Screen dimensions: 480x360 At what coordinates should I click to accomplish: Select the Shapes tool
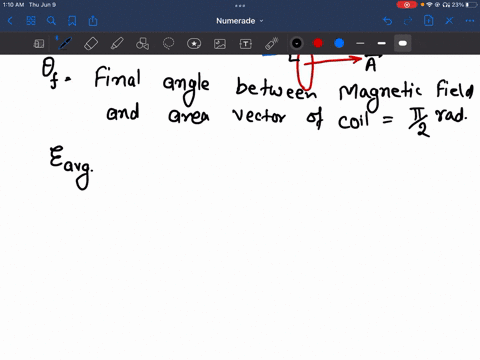[x=142, y=44]
